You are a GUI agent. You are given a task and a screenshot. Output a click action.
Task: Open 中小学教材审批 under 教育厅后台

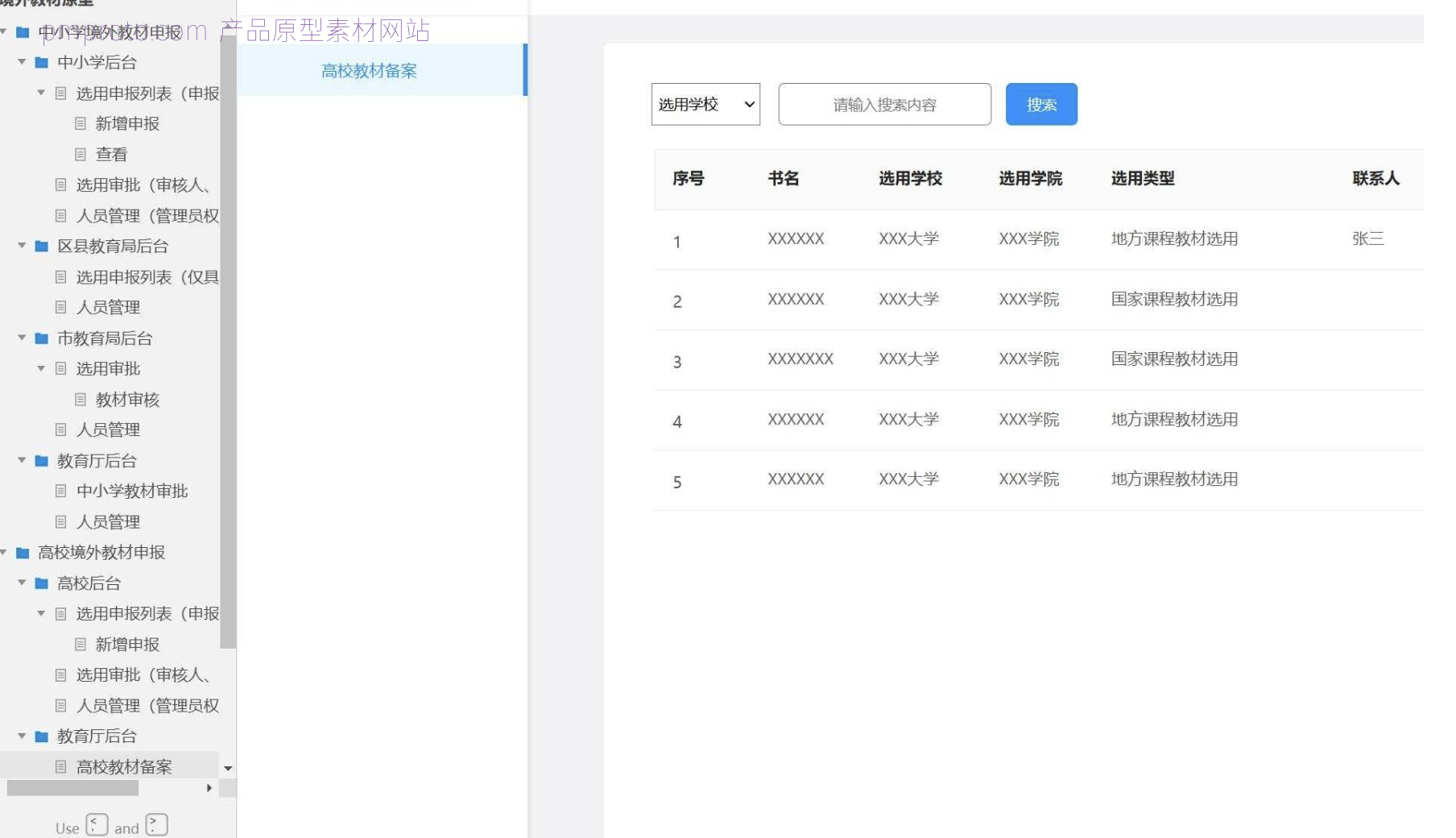tap(132, 491)
